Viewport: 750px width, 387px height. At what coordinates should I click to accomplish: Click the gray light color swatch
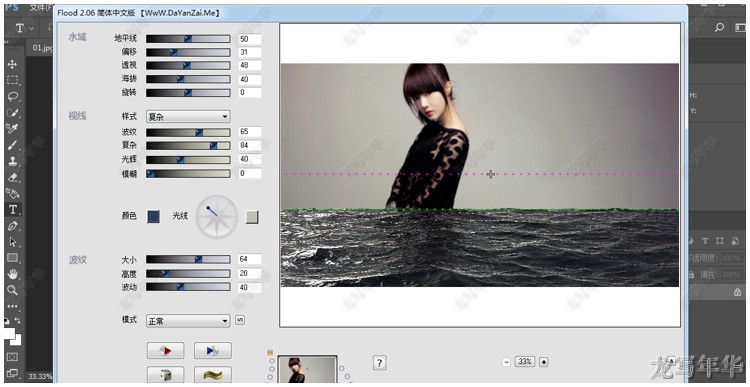point(252,217)
